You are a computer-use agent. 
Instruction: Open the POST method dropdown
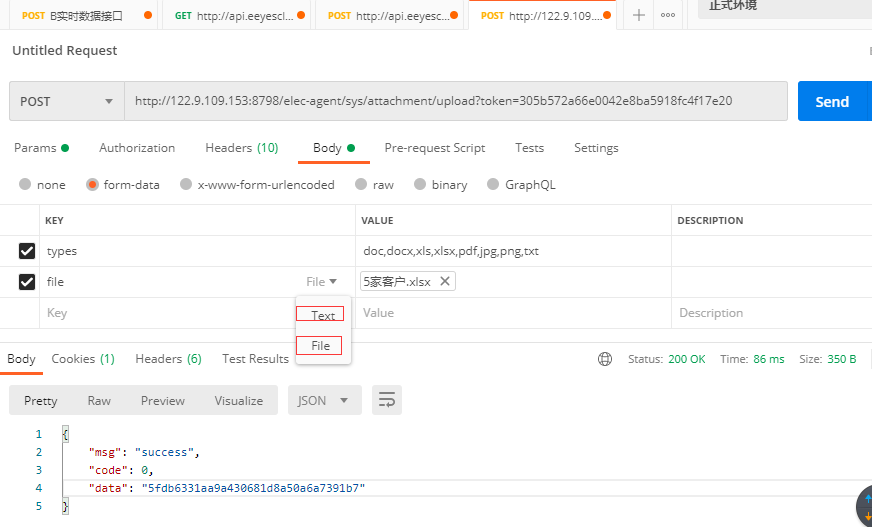(67, 101)
